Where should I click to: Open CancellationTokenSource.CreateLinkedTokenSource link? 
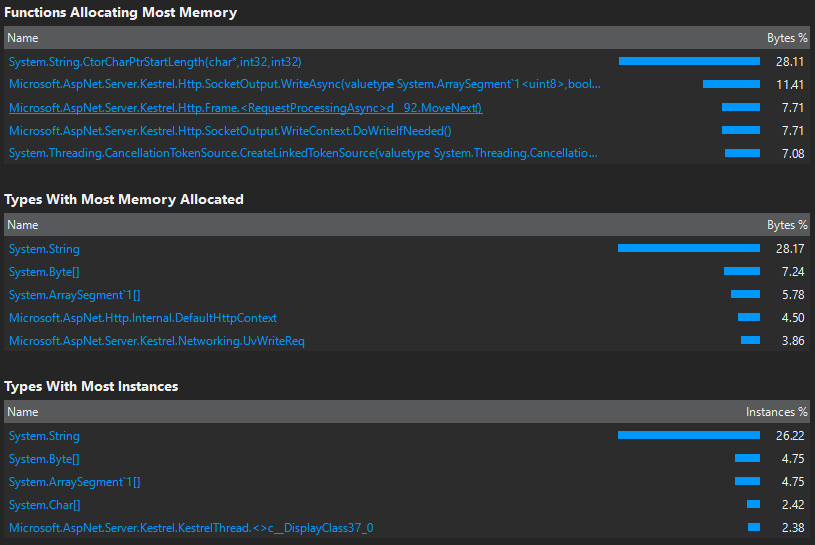[x=303, y=153]
